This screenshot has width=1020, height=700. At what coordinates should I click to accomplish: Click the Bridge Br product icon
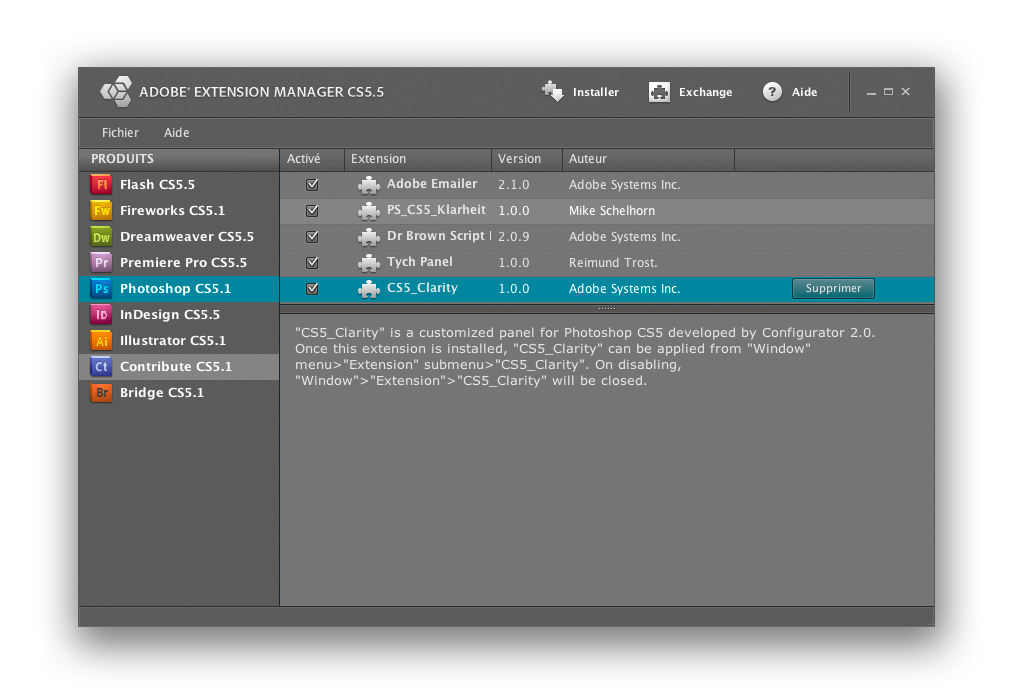coord(101,393)
